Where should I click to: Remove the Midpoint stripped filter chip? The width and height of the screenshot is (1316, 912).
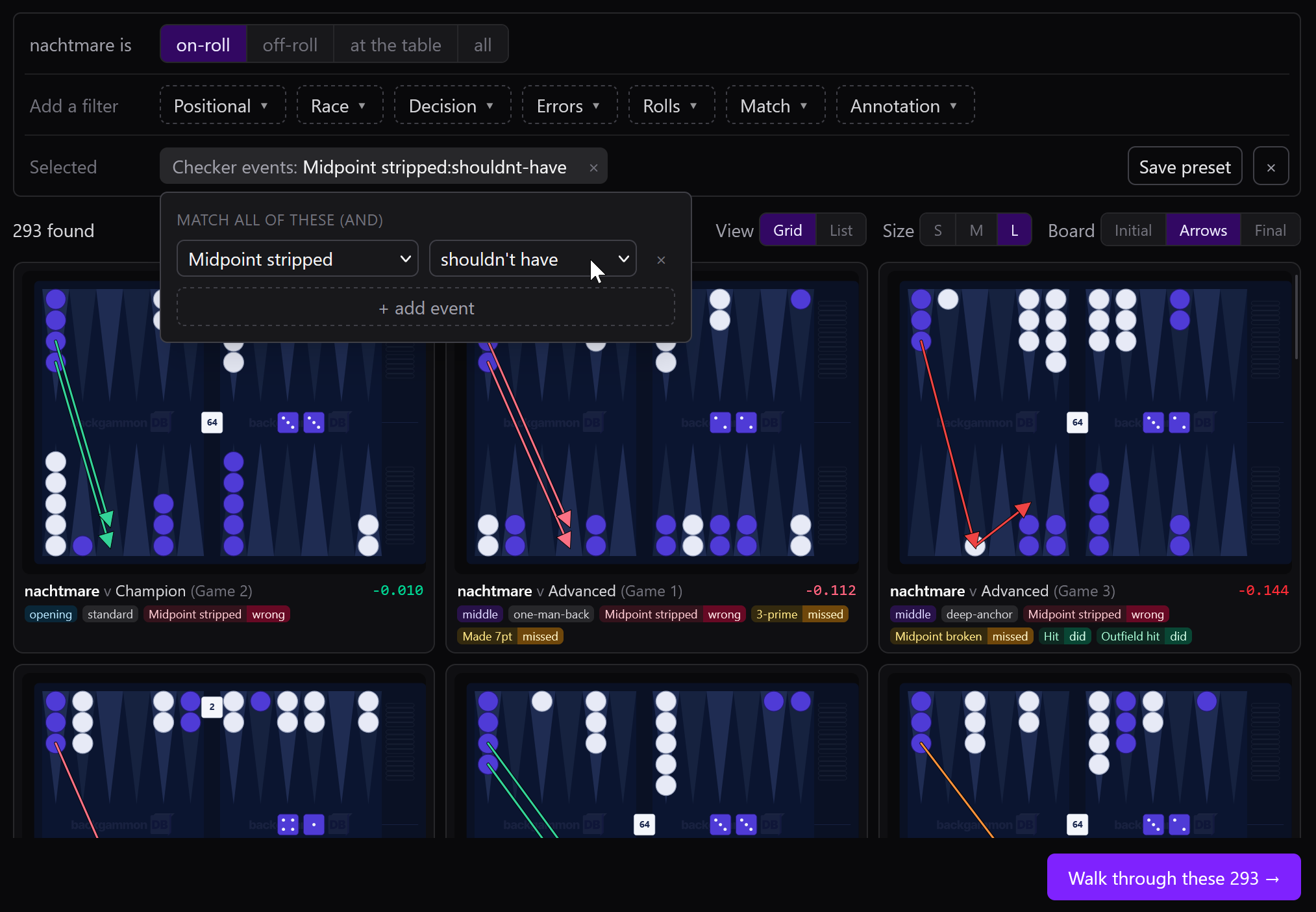[x=593, y=168]
